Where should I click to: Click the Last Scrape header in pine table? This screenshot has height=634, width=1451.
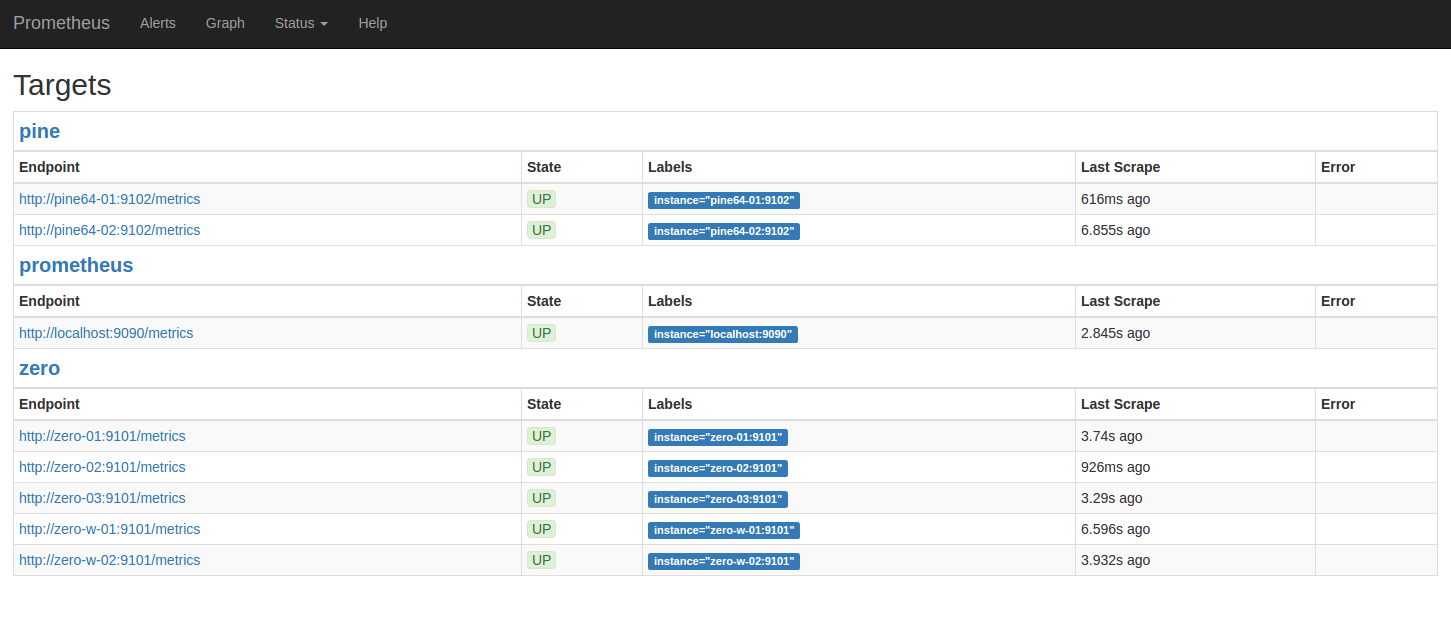pos(1120,167)
